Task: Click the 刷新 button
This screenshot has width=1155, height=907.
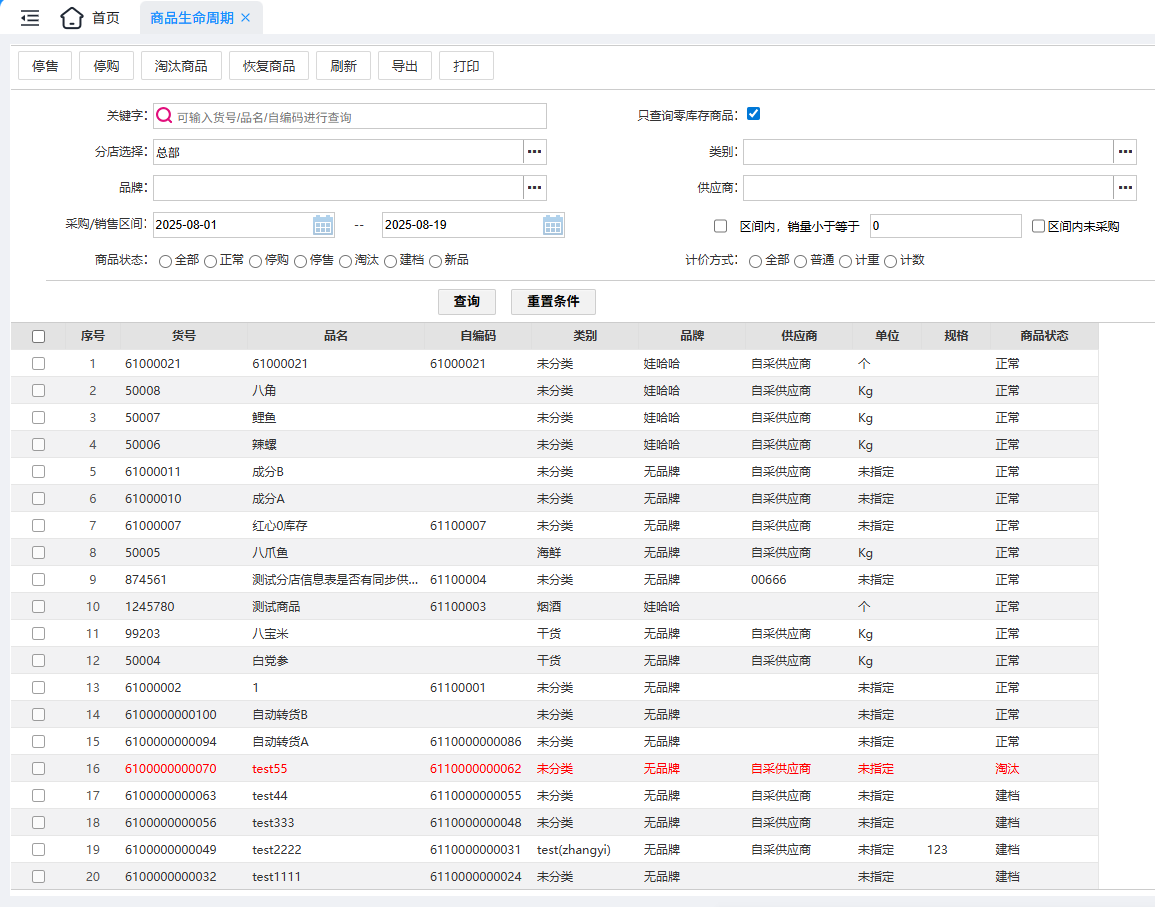Action: (343, 66)
